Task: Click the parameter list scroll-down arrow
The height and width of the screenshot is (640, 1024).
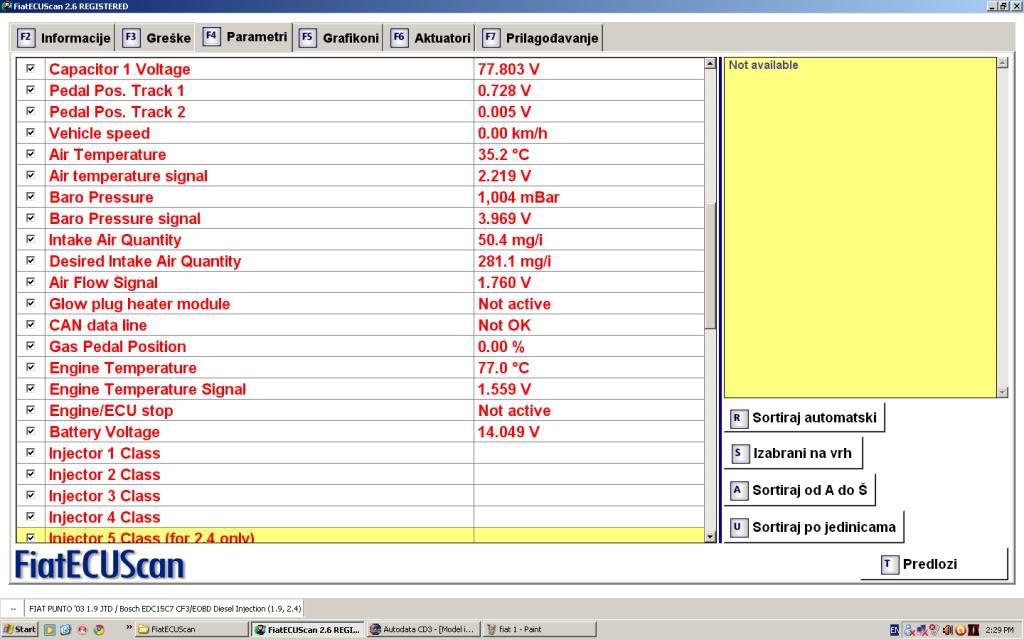Action: tap(711, 536)
